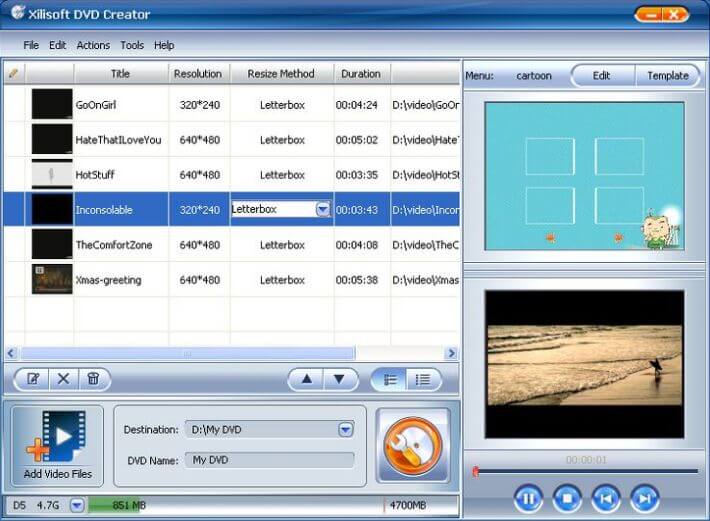Viewport: 710px width, 521px height.
Task: Click the DVD Name input field
Action: pos(269,460)
